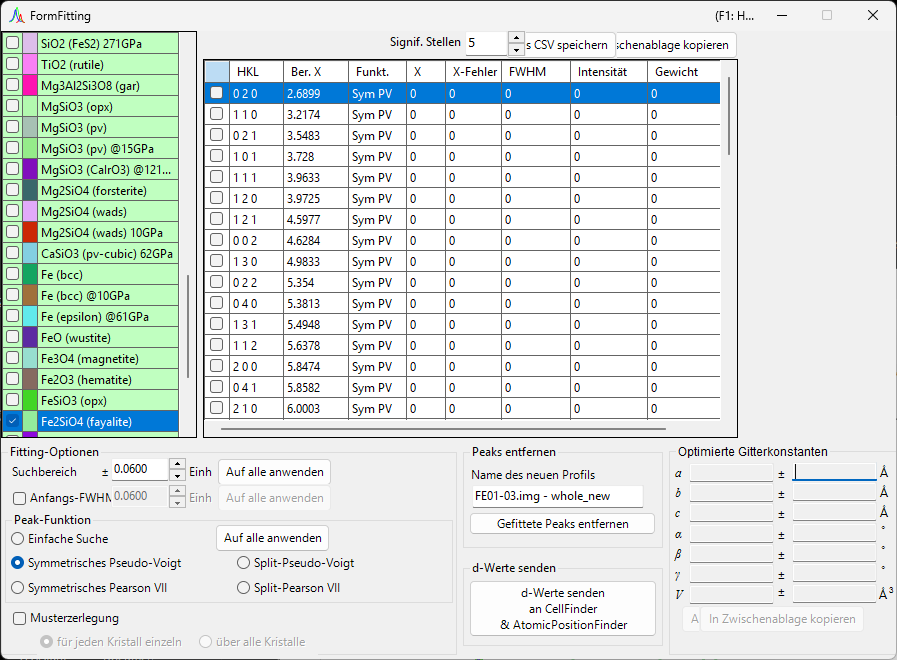
Task: Click the magenta swatch beside Mg3Al2Si3O8 (gar)
Action: point(30,86)
